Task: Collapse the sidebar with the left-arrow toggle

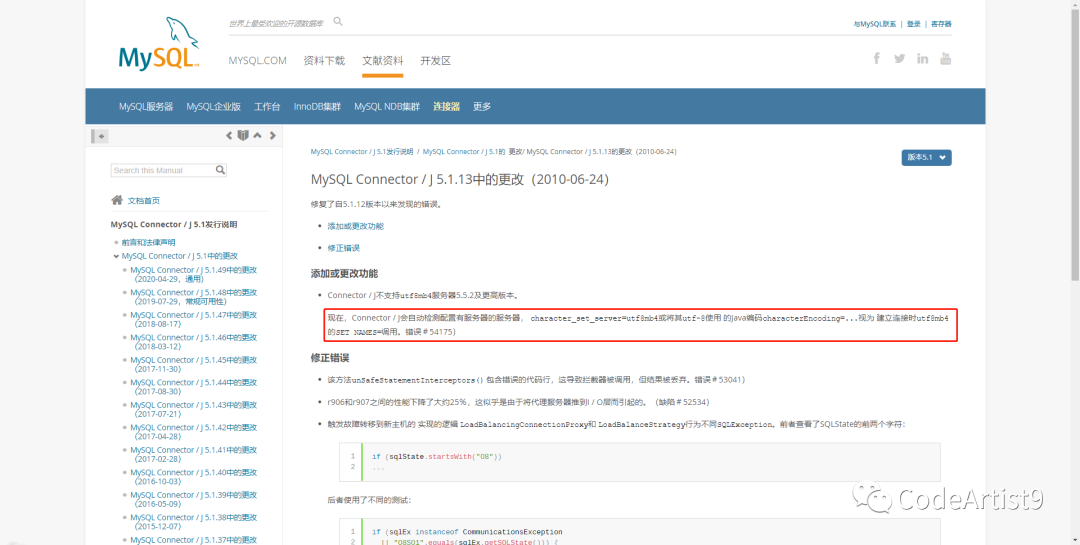Action: [100, 136]
